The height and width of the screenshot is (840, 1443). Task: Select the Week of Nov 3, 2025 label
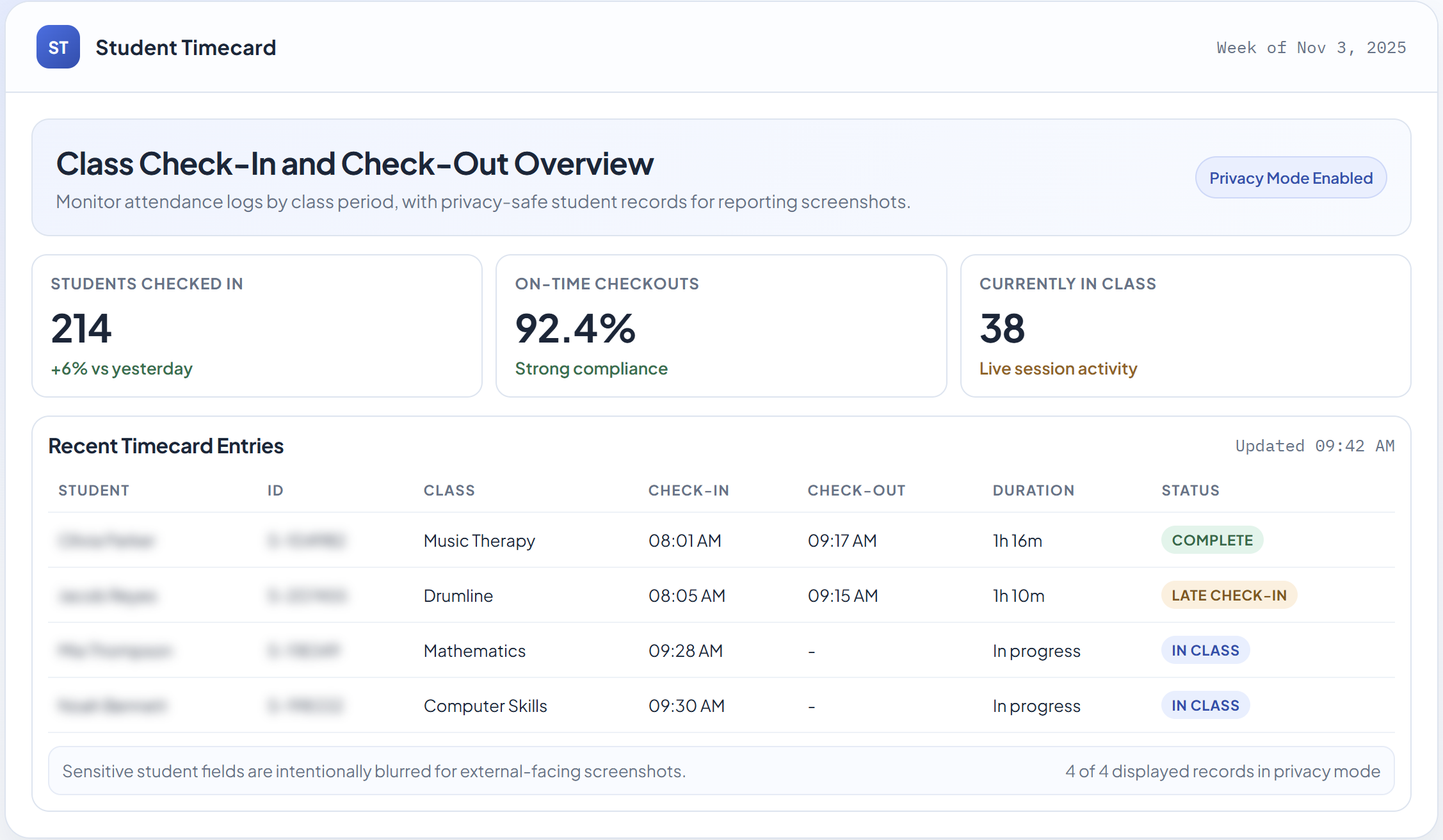point(1310,47)
